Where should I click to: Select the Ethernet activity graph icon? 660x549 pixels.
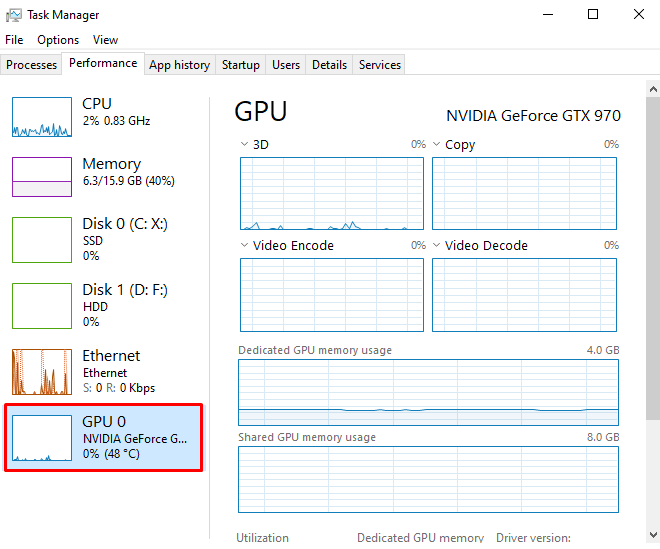point(42,372)
